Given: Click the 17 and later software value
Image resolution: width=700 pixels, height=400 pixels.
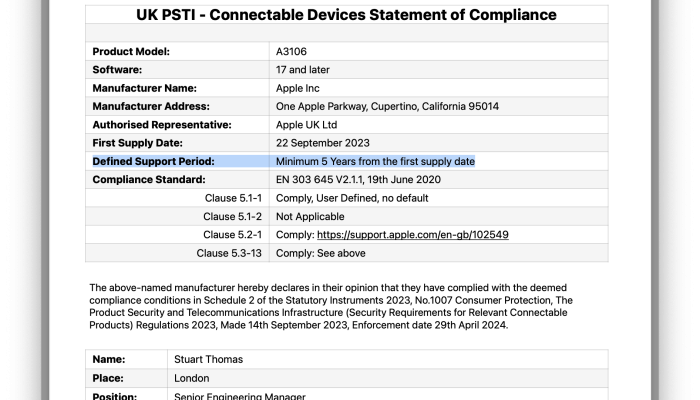Looking at the screenshot, I should pos(303,70).
